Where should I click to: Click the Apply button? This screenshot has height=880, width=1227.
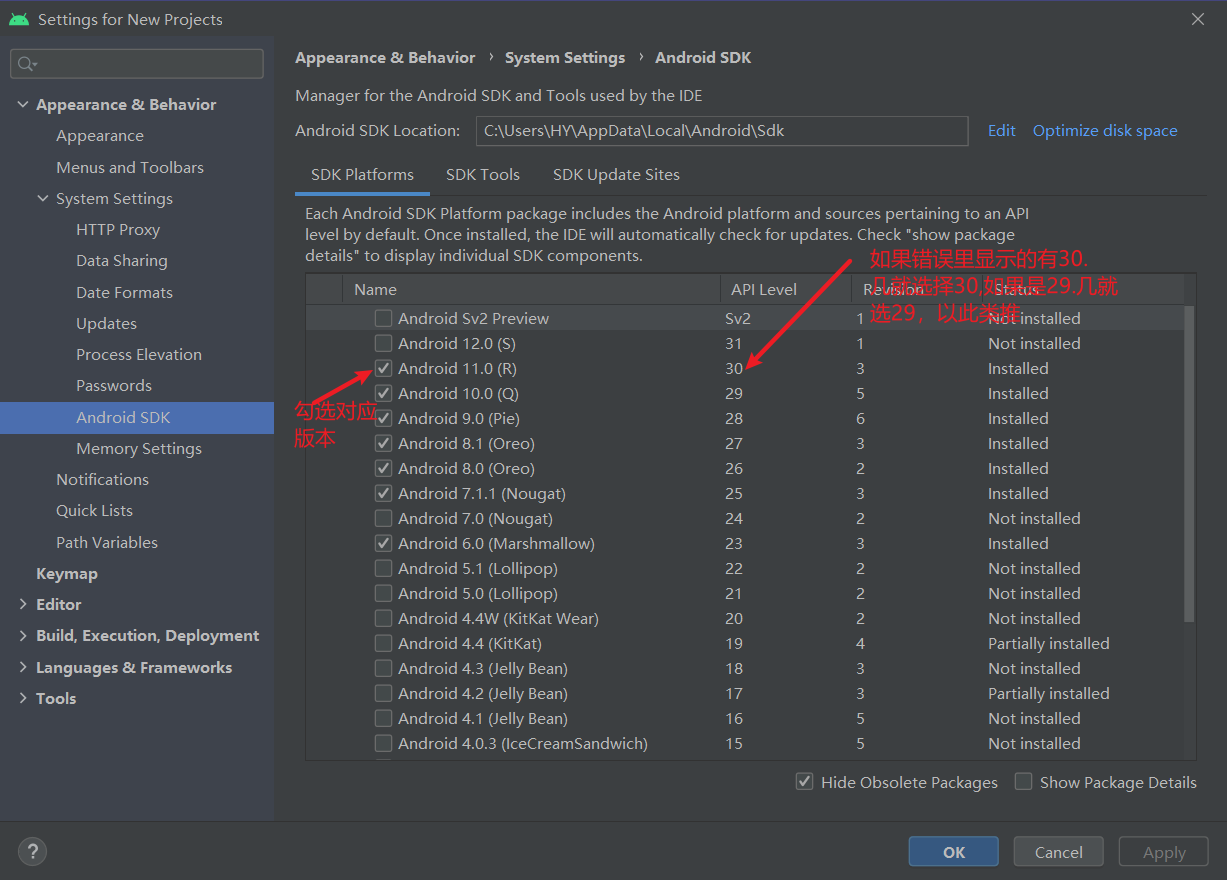pyautogui.click(x=1164, y=852)
